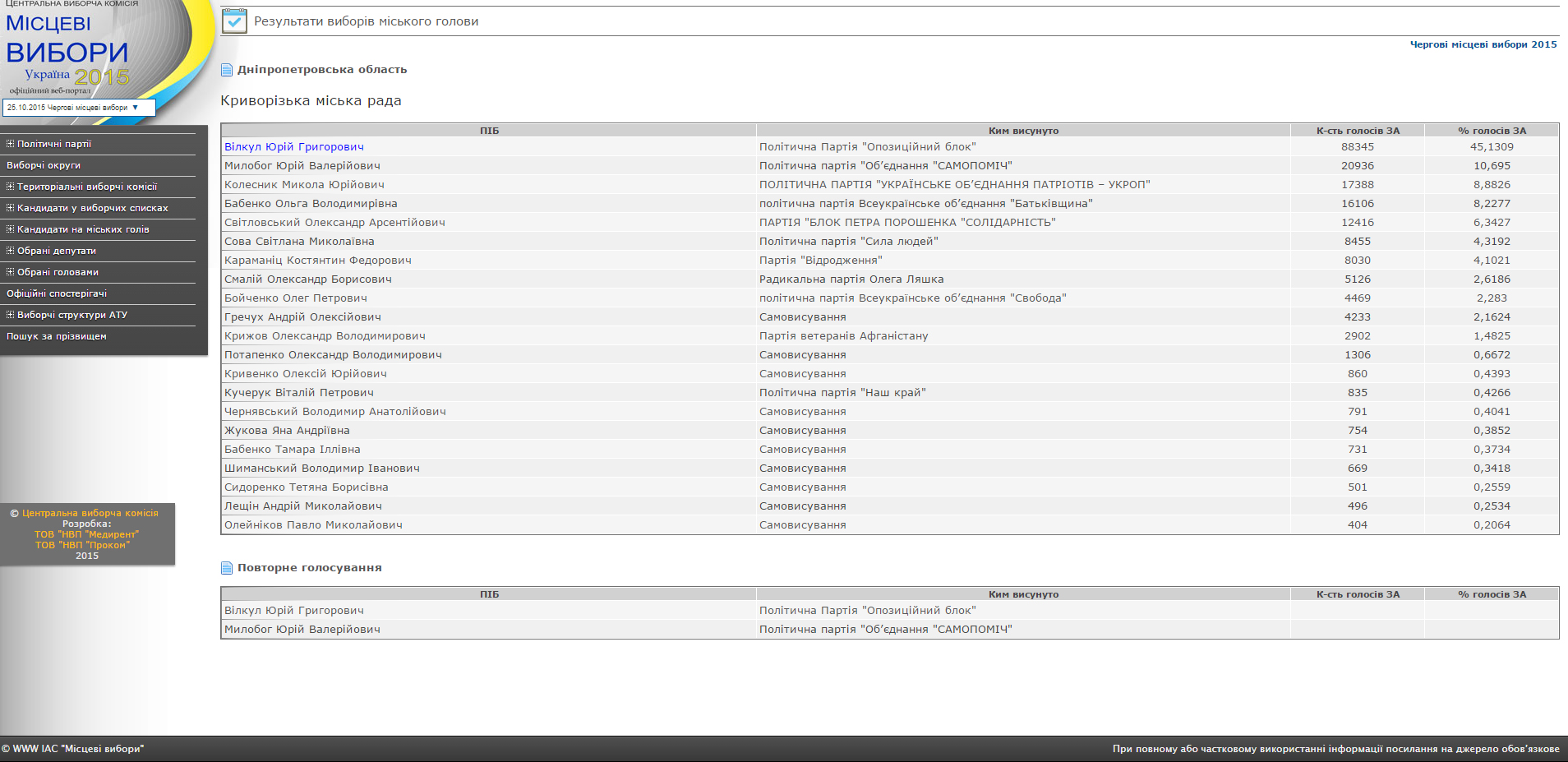Click the document icon next to Повторне голосування
This screenshot has width=1568, height=762.
[x=227, y=568]
